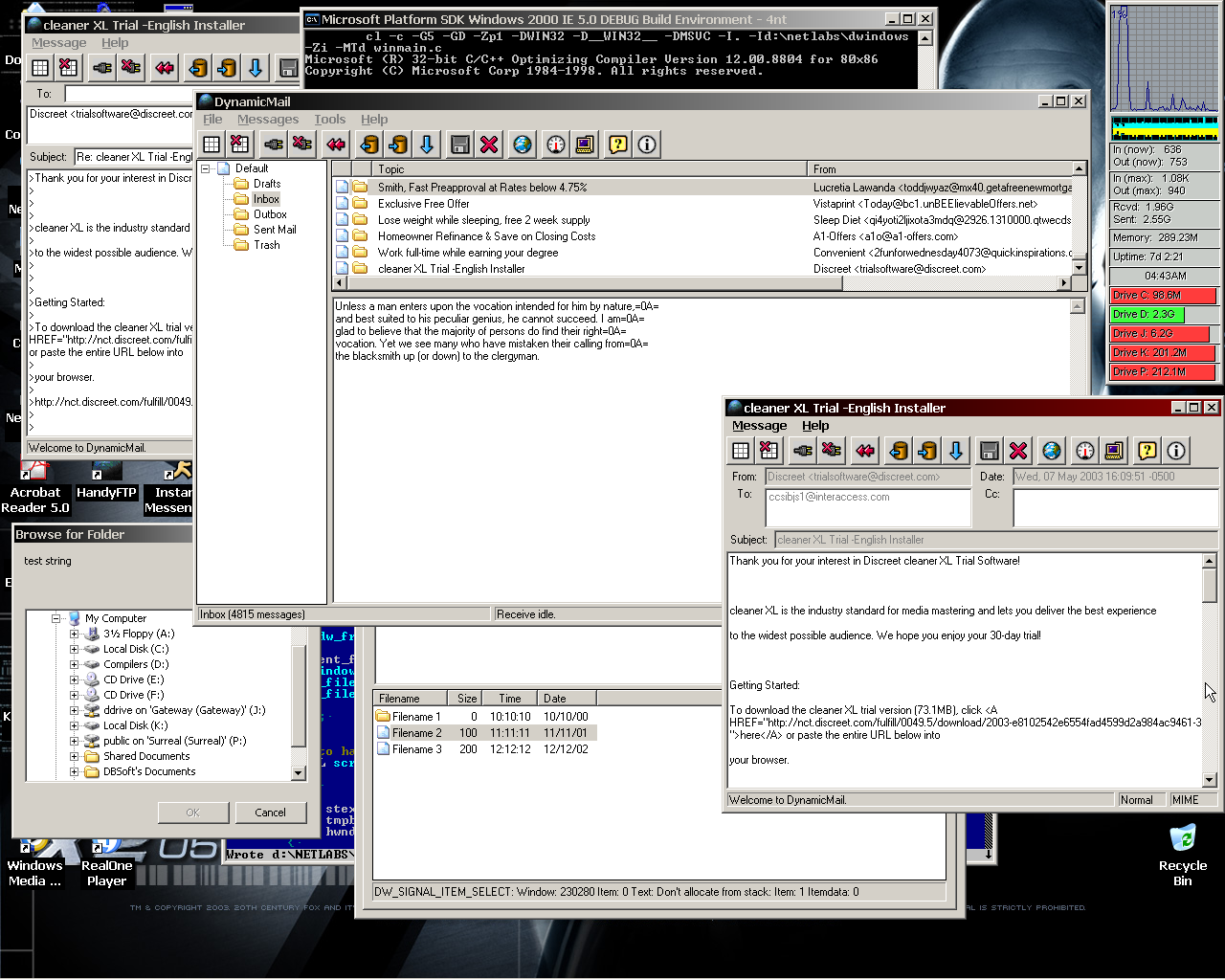
Task: Select 'Homeowner Refinance & Save on Closing Costs' message
Action: (702, 236)
